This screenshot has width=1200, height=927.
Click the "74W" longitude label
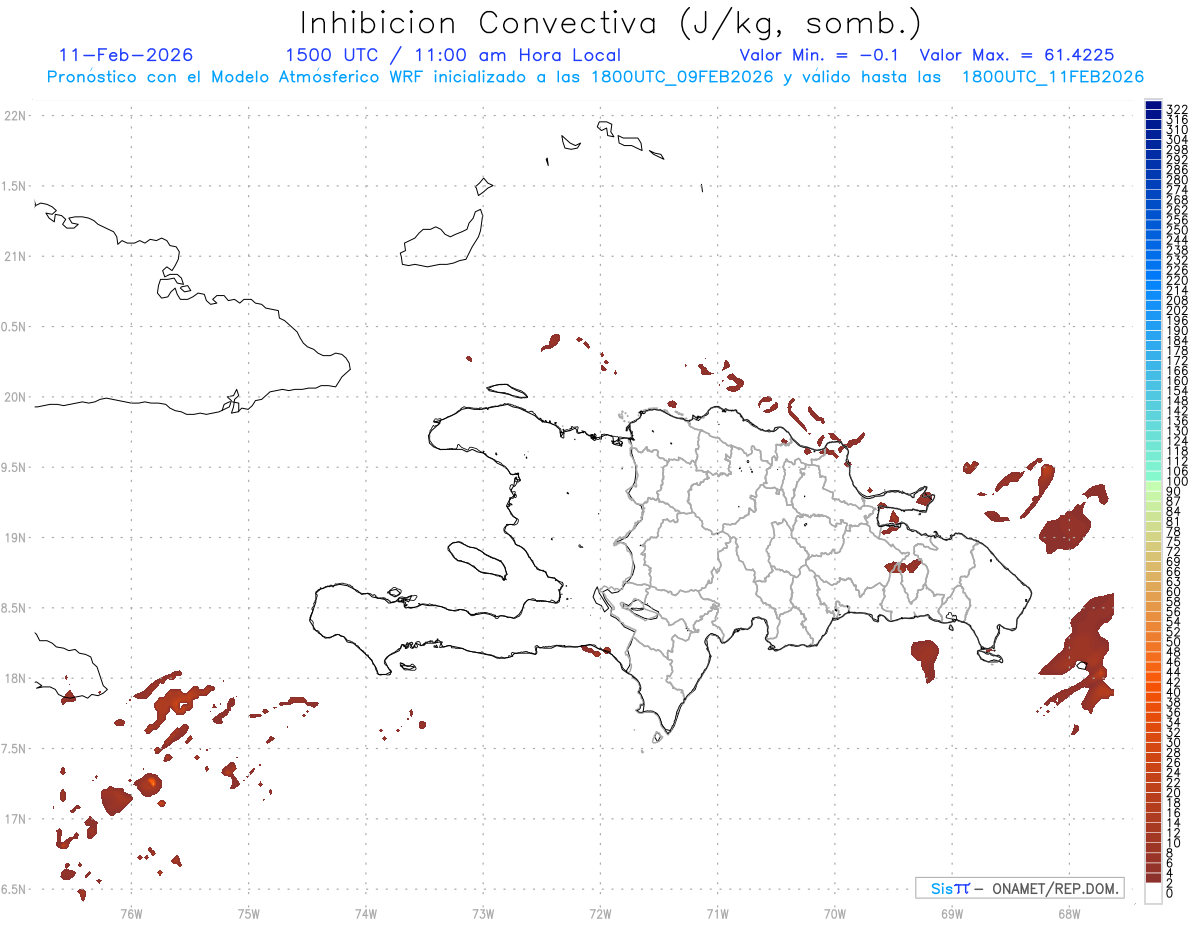pos(365,914)
